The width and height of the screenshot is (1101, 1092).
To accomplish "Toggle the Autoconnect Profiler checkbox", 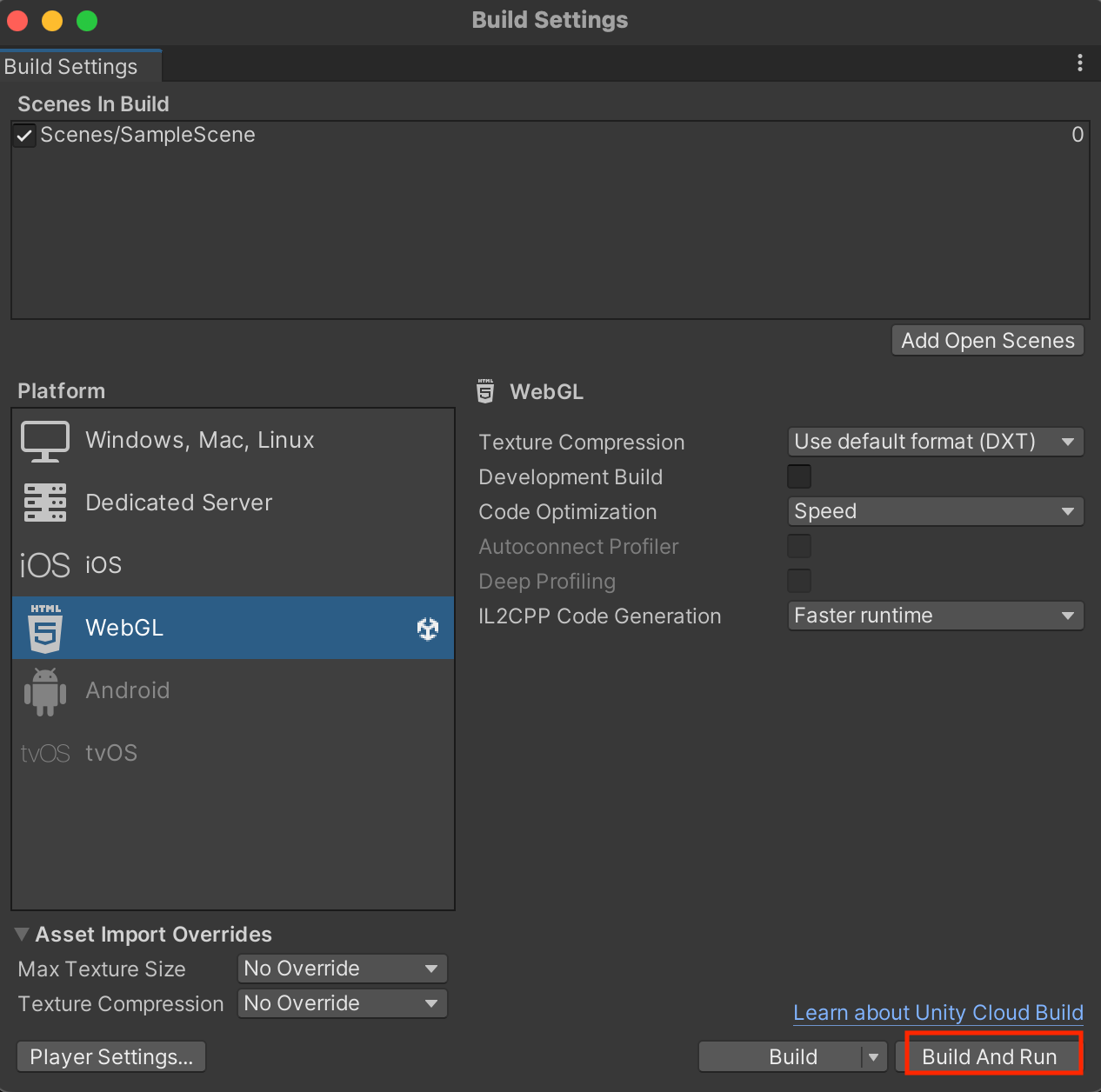I will (x=799, y=546).
